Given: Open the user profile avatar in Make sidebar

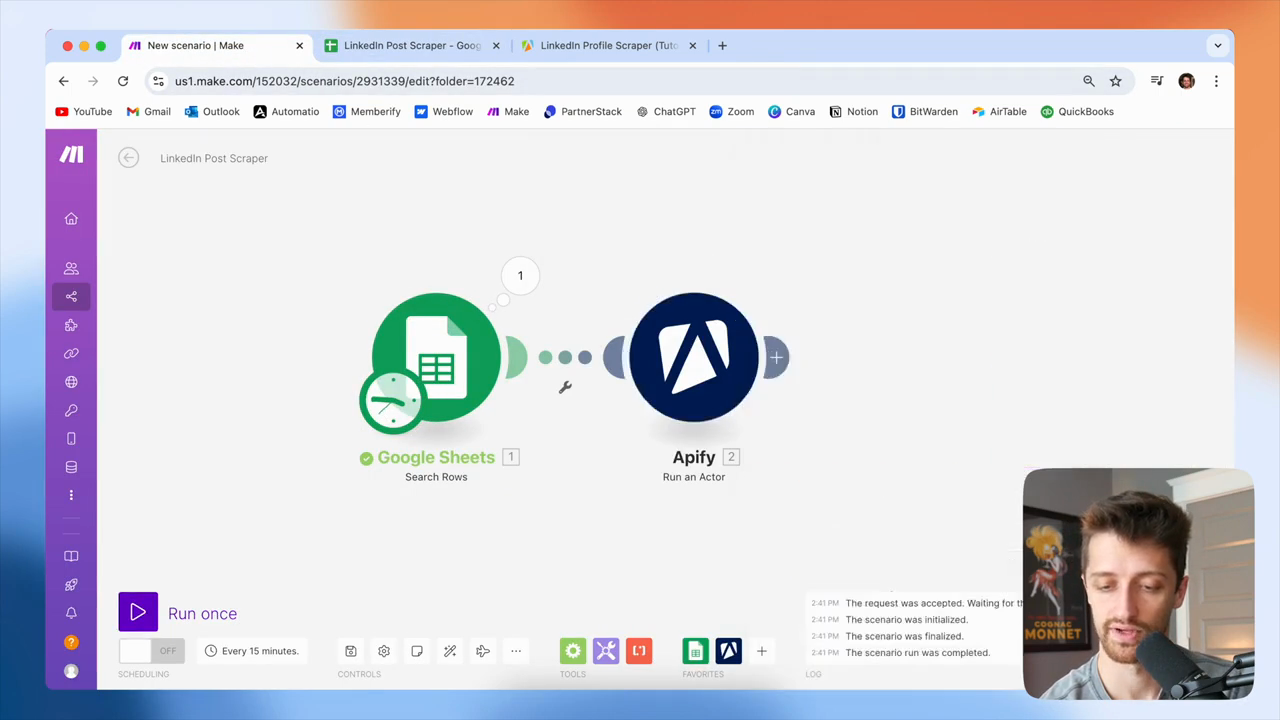Looking at the screenshot, I should point(71,671).
